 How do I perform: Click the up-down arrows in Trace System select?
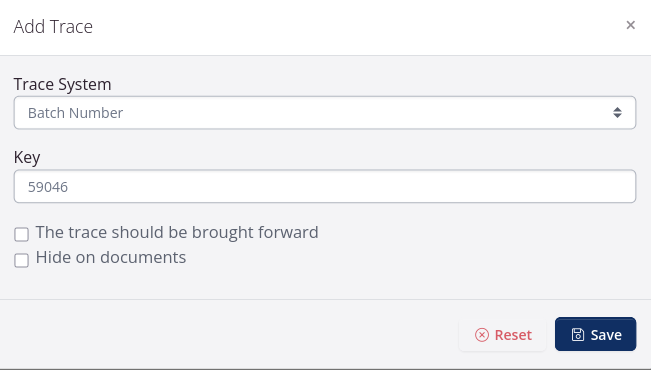point(617,113)
